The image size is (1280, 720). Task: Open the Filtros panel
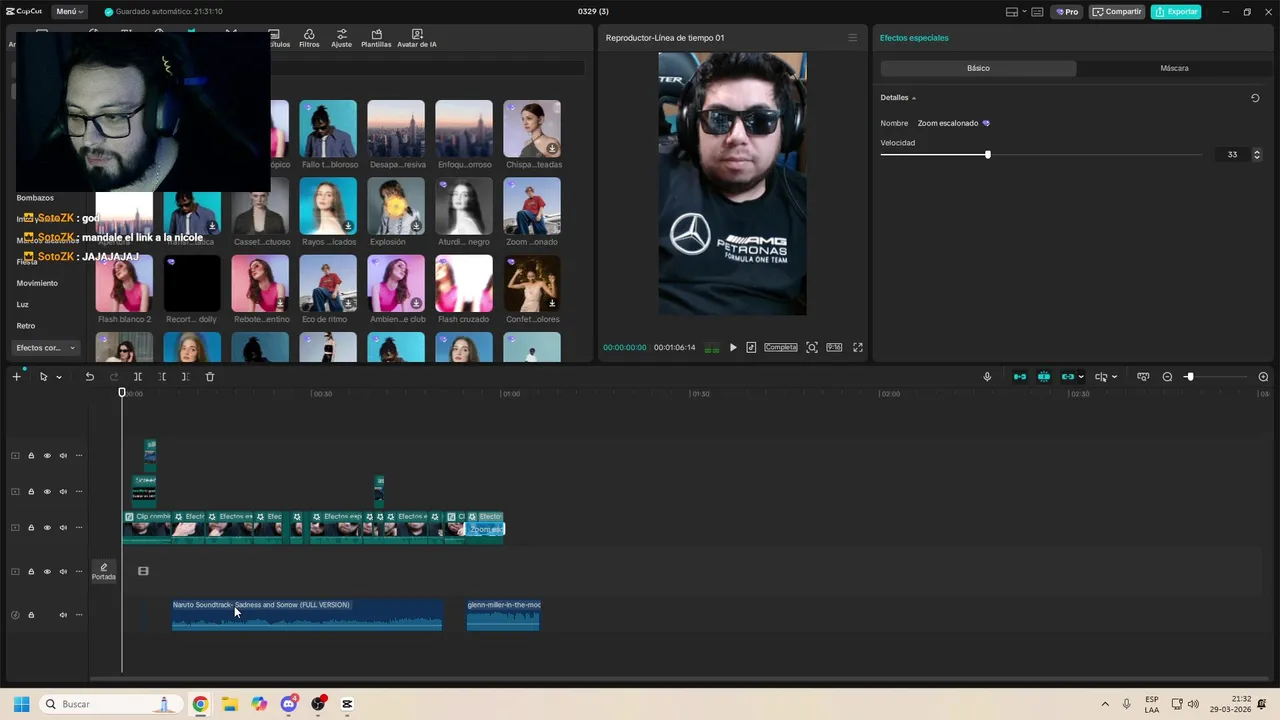pyautogui.click(x=309, y=38)
